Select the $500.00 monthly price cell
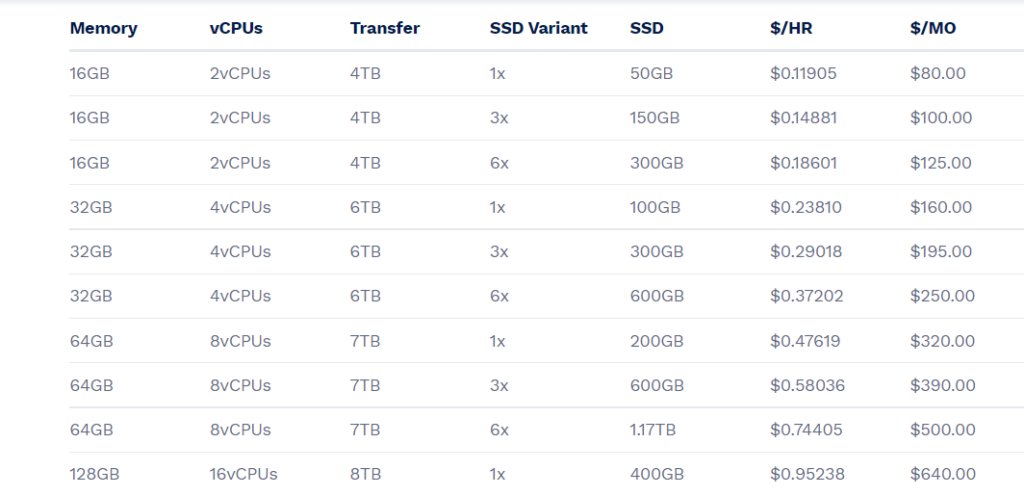Screen dimensions: 1024x496 943,430
